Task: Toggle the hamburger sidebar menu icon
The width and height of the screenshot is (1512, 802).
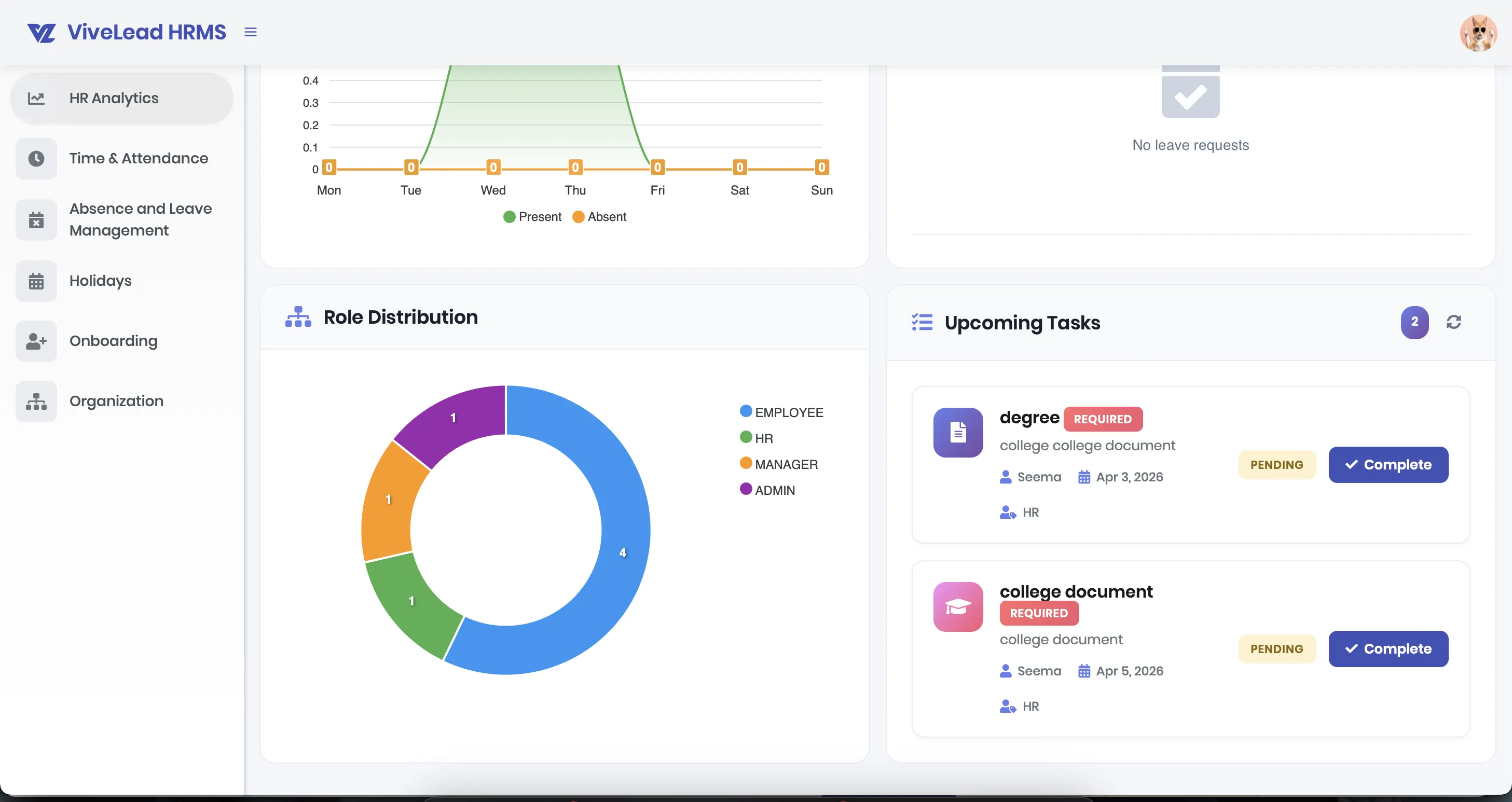Action: [251, 32]
